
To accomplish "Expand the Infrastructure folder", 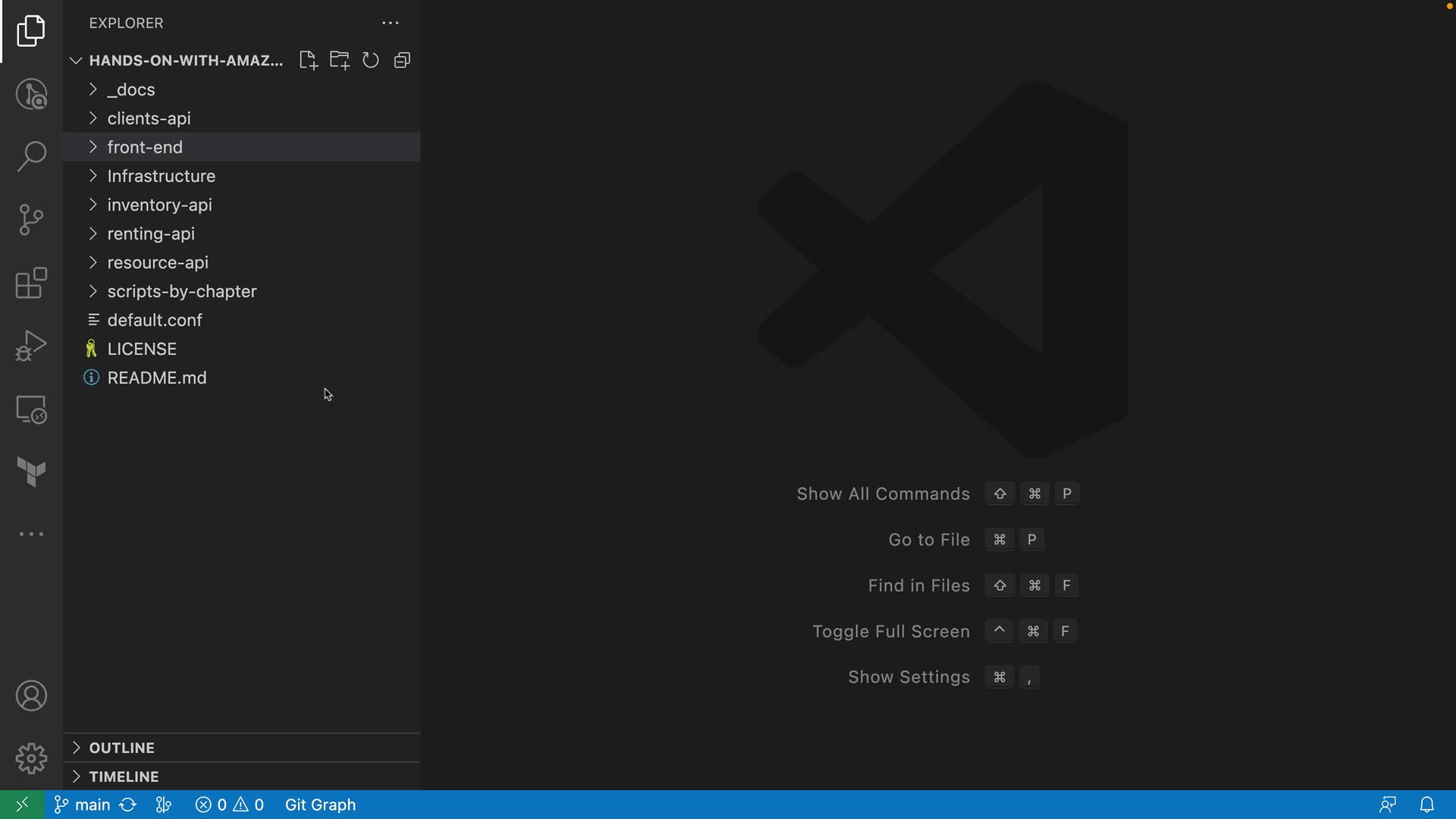I will point(161,176).
